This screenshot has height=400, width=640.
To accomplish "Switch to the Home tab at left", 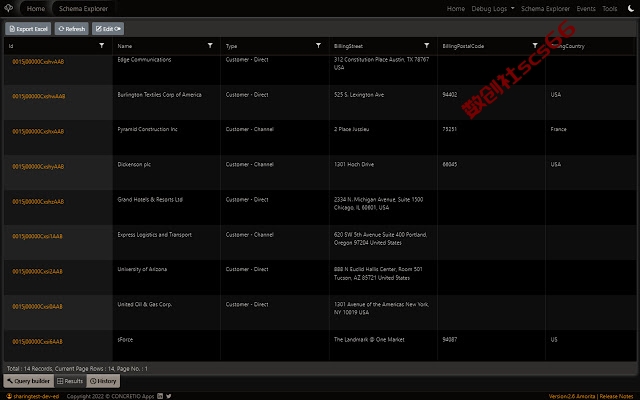I will pyautogui.click(x=36, y=9).
